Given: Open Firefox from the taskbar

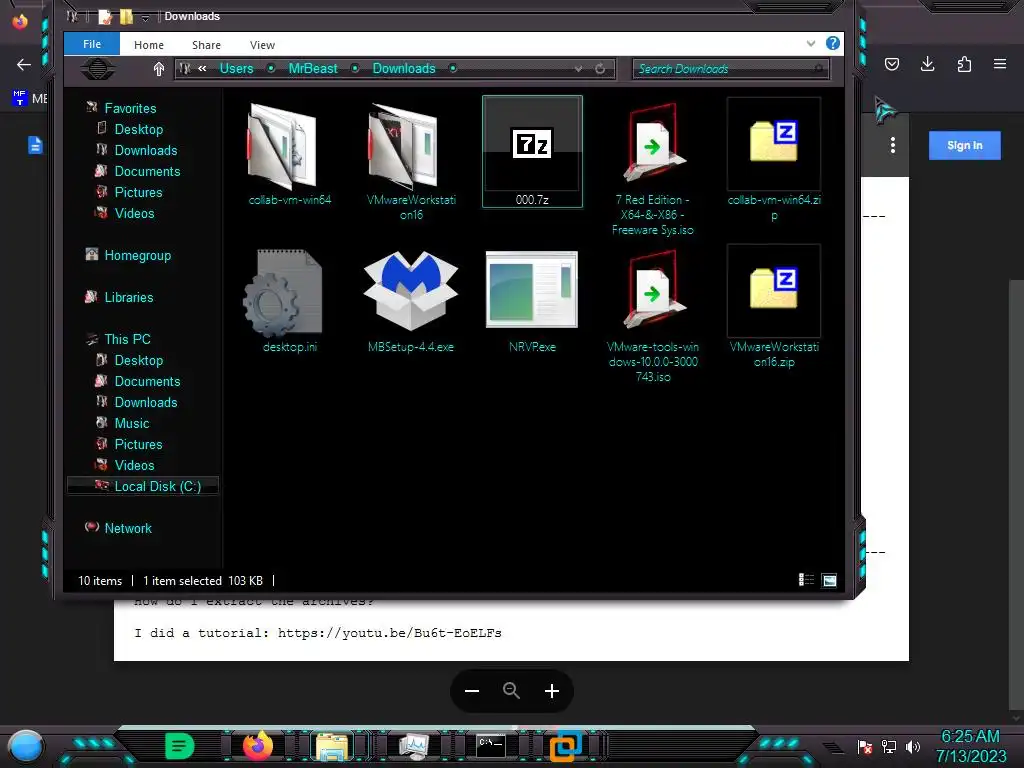Looking at the screenshot, I should pos(257,746).
